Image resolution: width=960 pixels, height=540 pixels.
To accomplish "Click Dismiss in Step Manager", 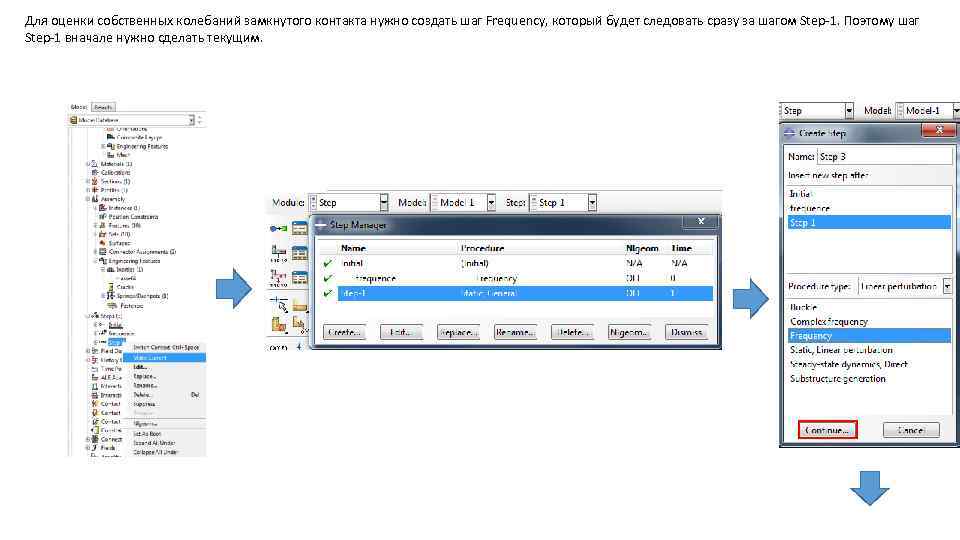I will click(x=686, y=332).
